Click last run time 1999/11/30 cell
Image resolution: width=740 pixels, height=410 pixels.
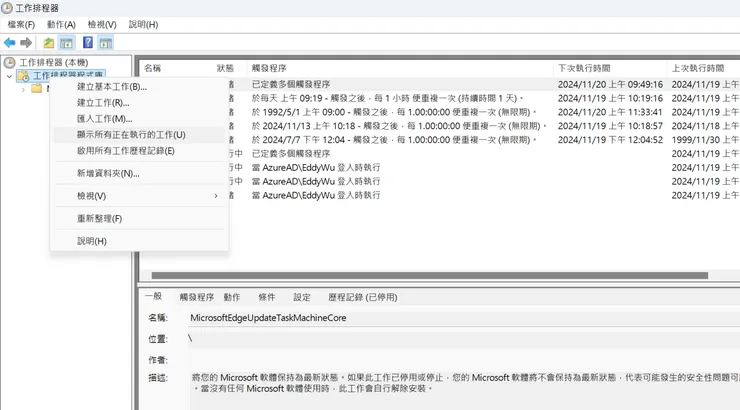[705, 140]
